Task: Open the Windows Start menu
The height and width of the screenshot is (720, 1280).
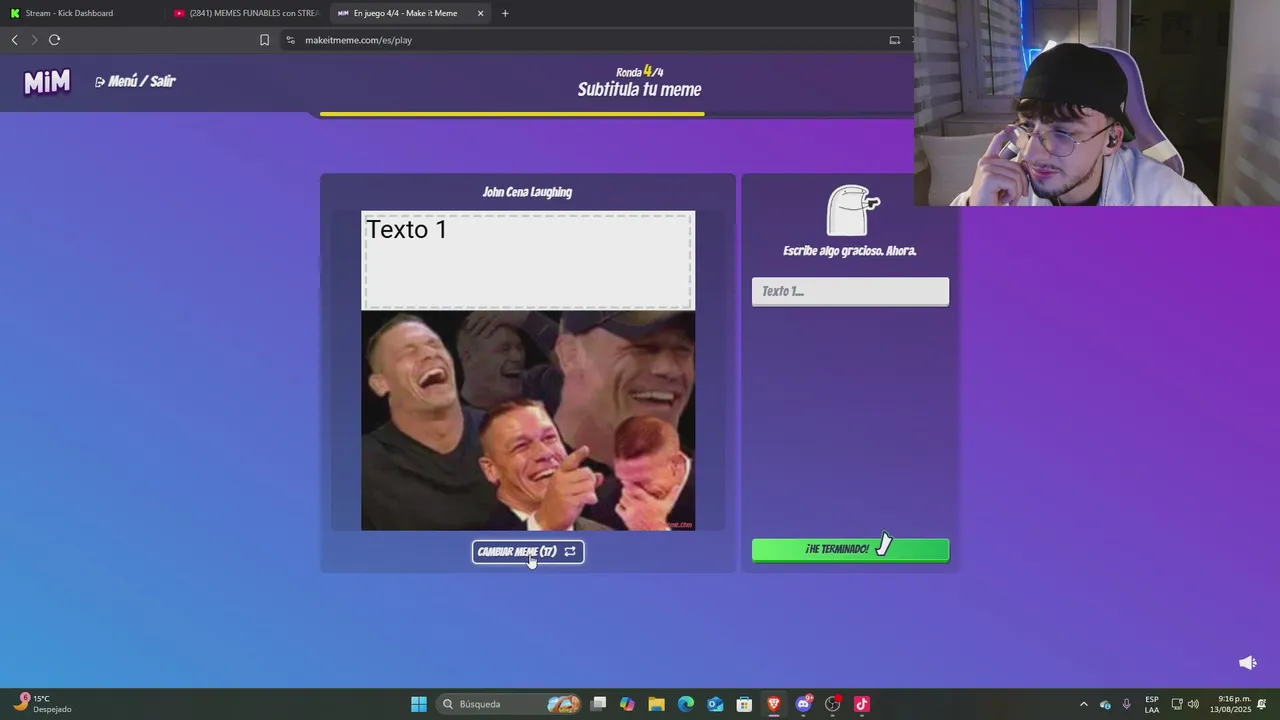Action: tap(419, 704)
